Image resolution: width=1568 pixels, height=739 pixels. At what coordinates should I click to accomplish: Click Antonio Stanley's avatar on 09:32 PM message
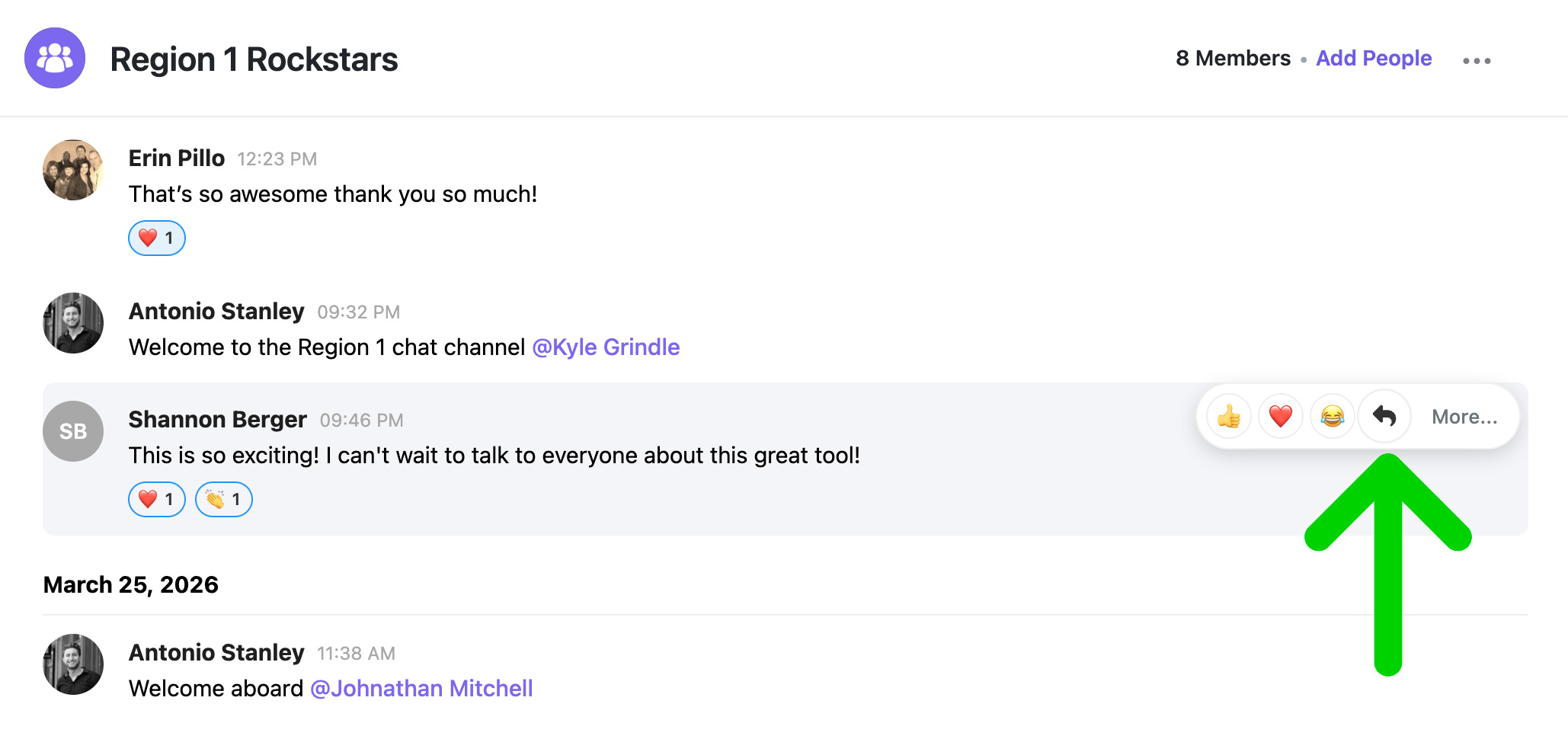(x=73, y=323)
